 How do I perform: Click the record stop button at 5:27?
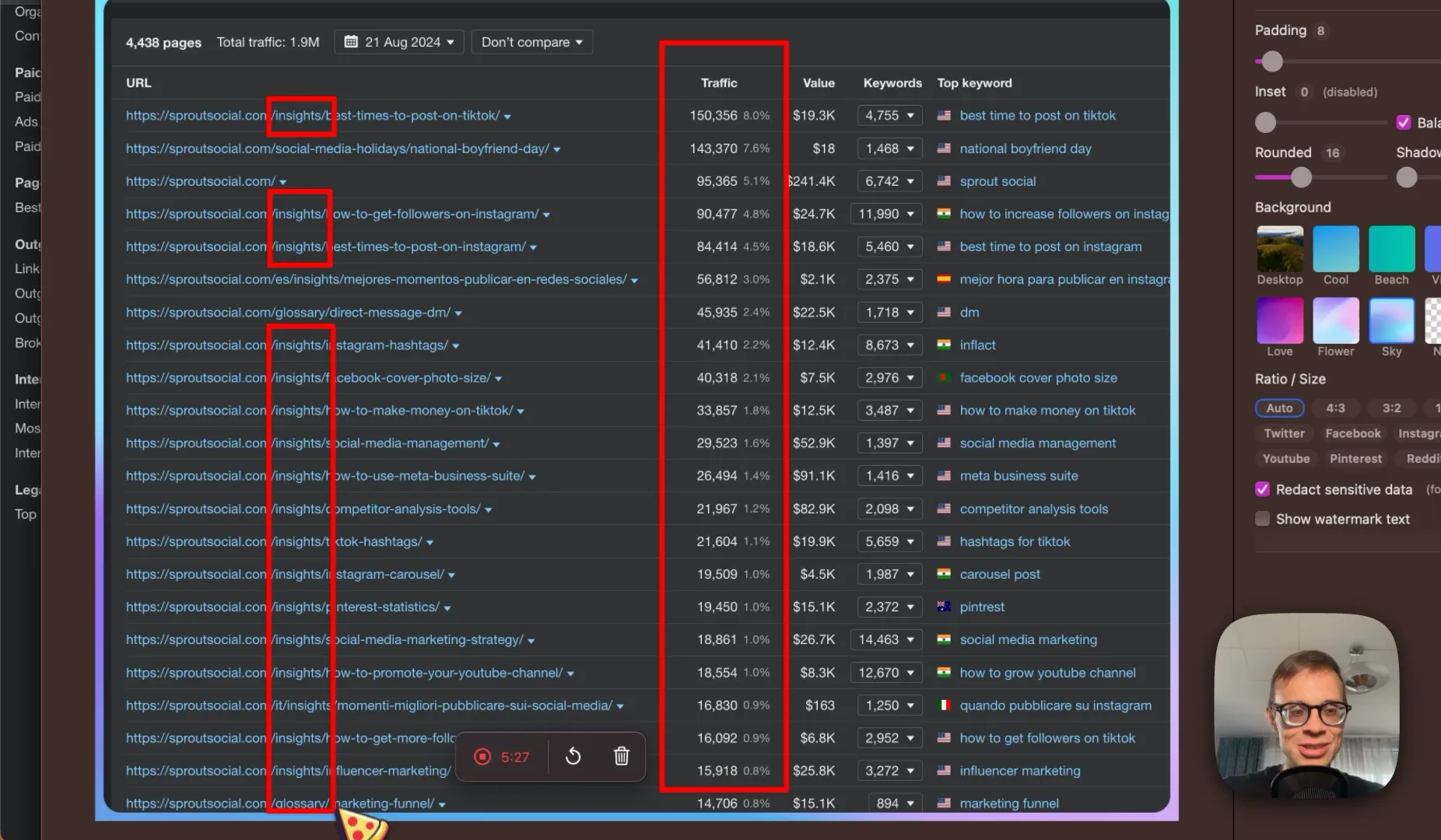[x=482, y=757]
